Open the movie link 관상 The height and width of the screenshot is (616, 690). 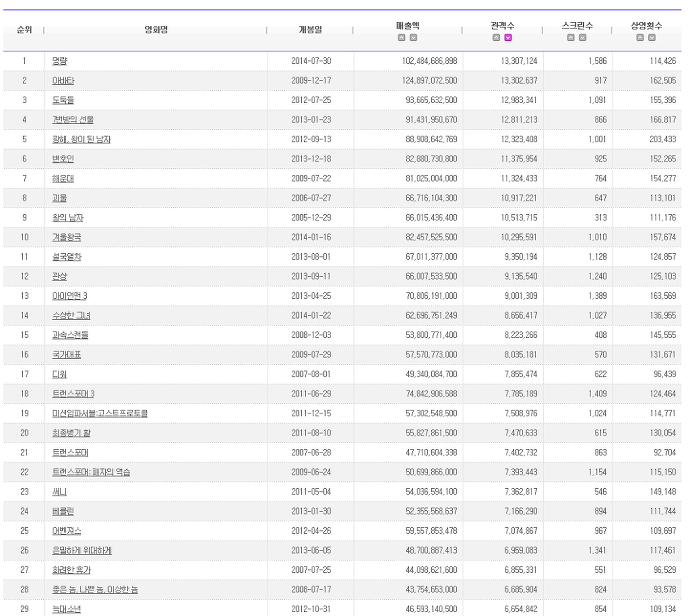click(x=60, y=277)
